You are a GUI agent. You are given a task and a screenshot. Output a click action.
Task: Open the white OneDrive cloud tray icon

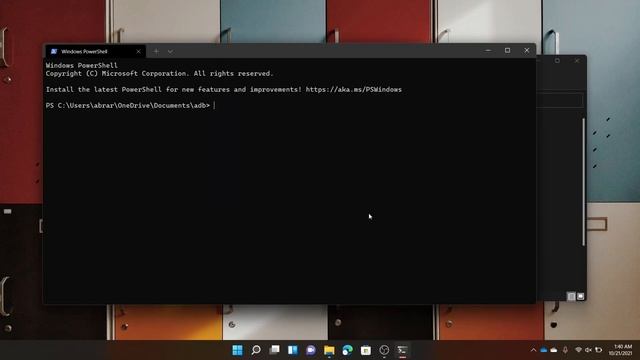[554, 350]
